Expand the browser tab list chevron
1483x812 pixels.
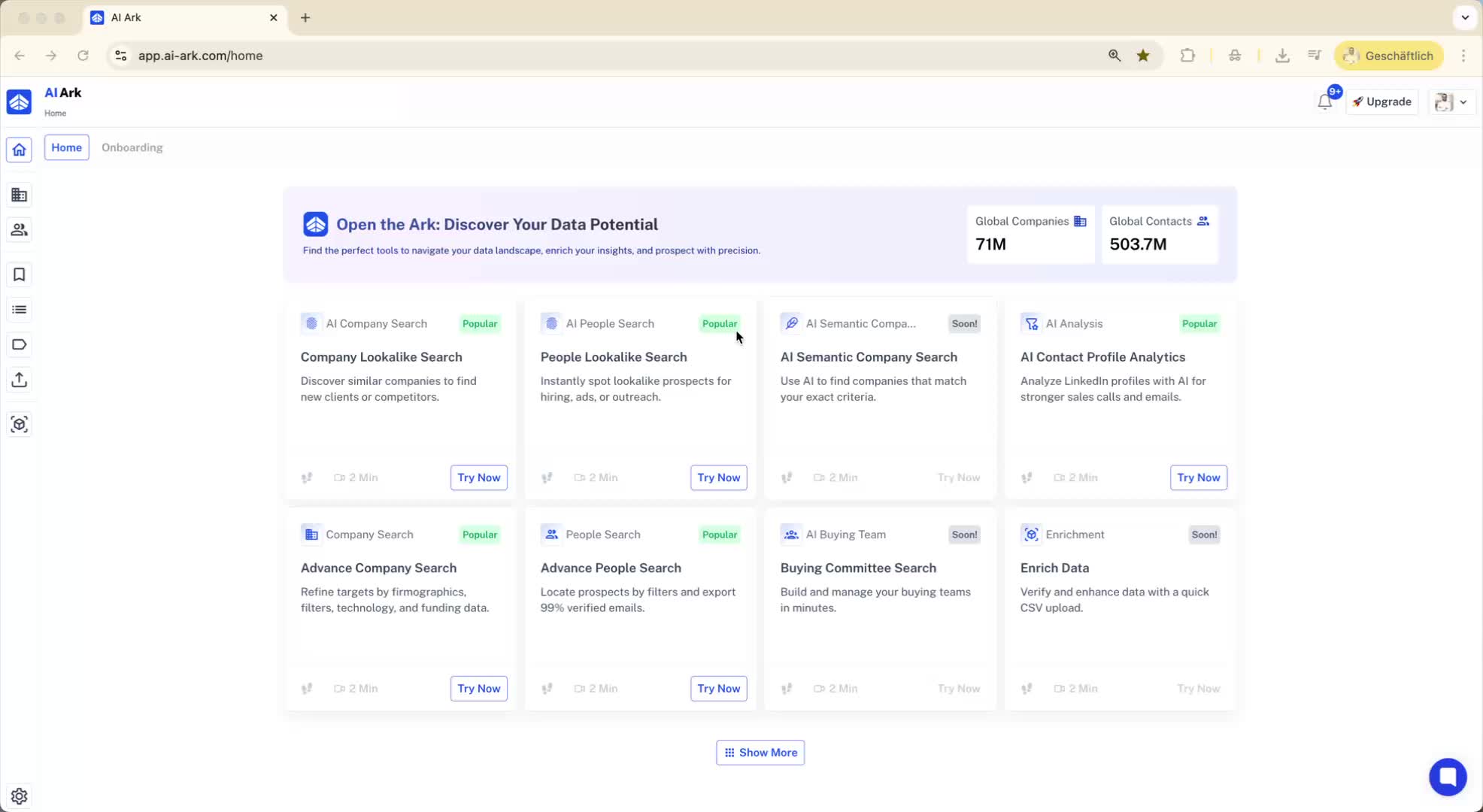pos(1464,17)
